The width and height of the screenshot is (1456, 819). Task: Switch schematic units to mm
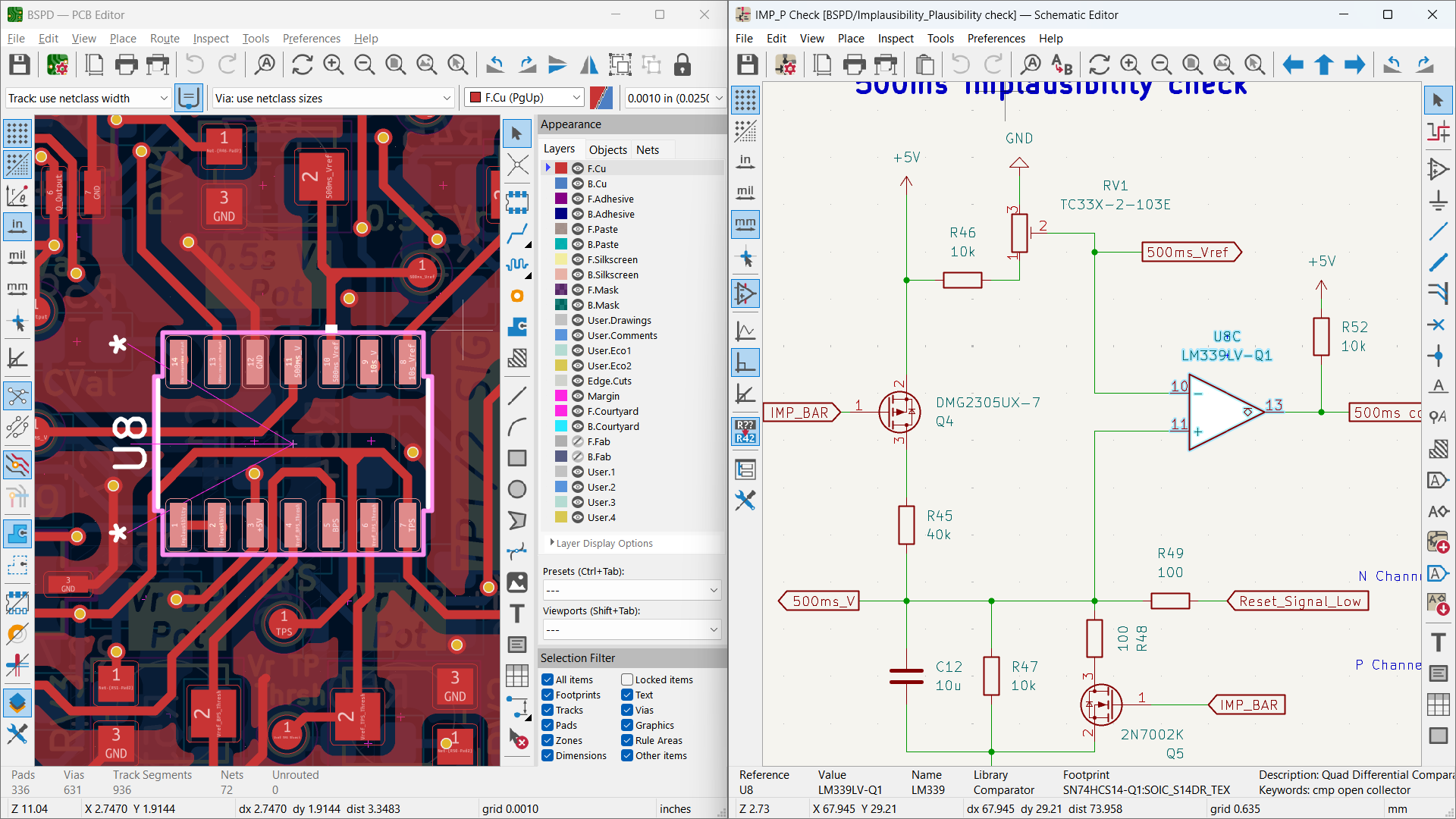(745, 224)
